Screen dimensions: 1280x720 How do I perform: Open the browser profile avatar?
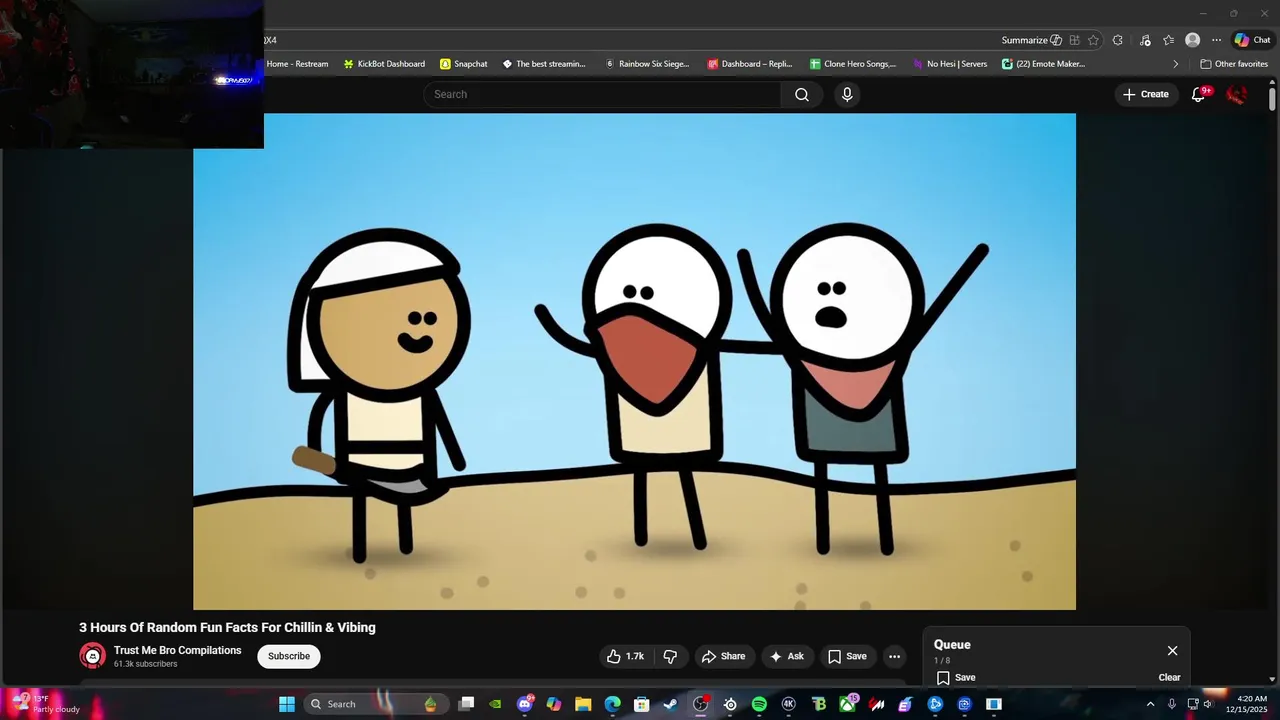coord(1192,40)
